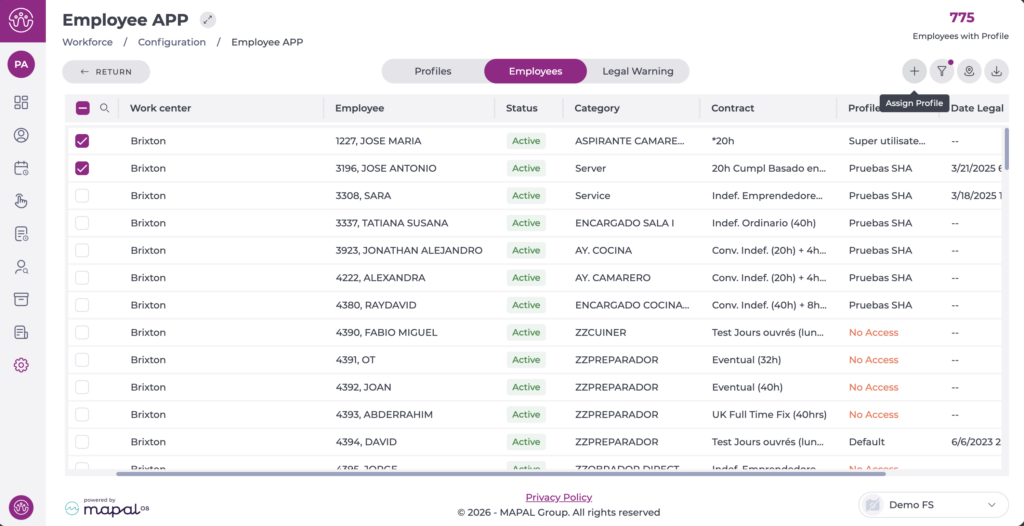Click the expand icon beside Employee APP title
This screenshot has width=1024, height=526.
207,19
